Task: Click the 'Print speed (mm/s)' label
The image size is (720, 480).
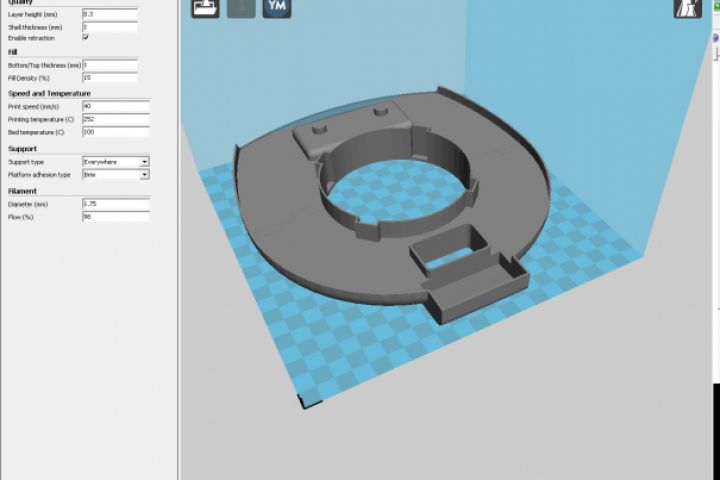Action: pos(34,107)
